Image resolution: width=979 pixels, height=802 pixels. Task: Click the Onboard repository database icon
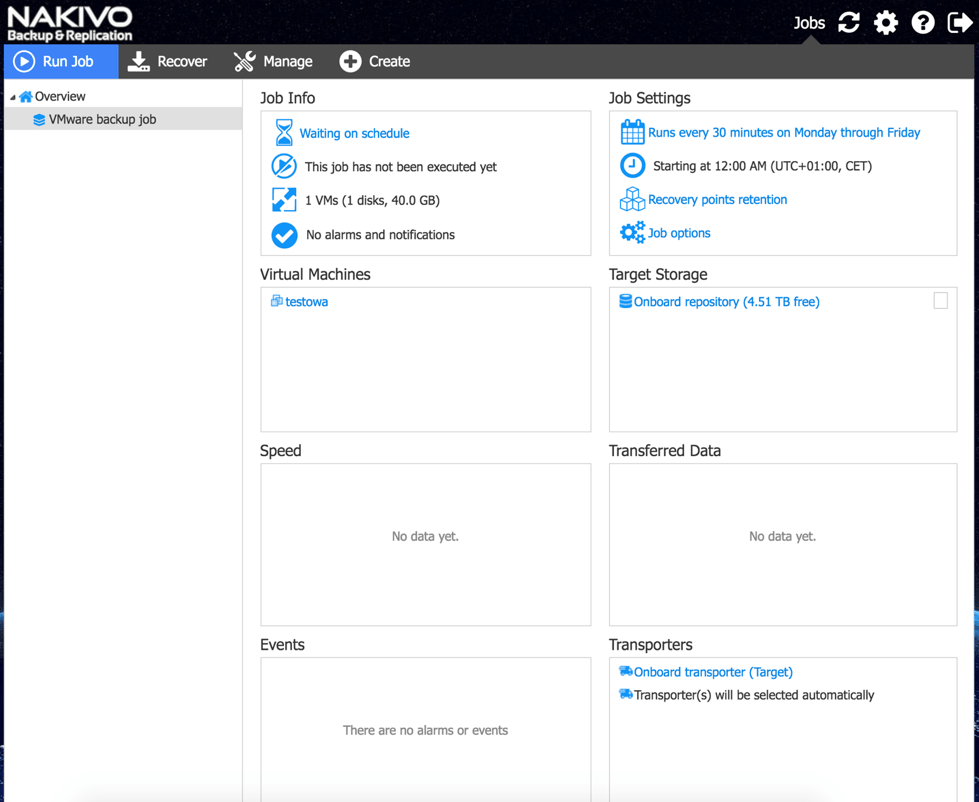[x=625, y=301]
